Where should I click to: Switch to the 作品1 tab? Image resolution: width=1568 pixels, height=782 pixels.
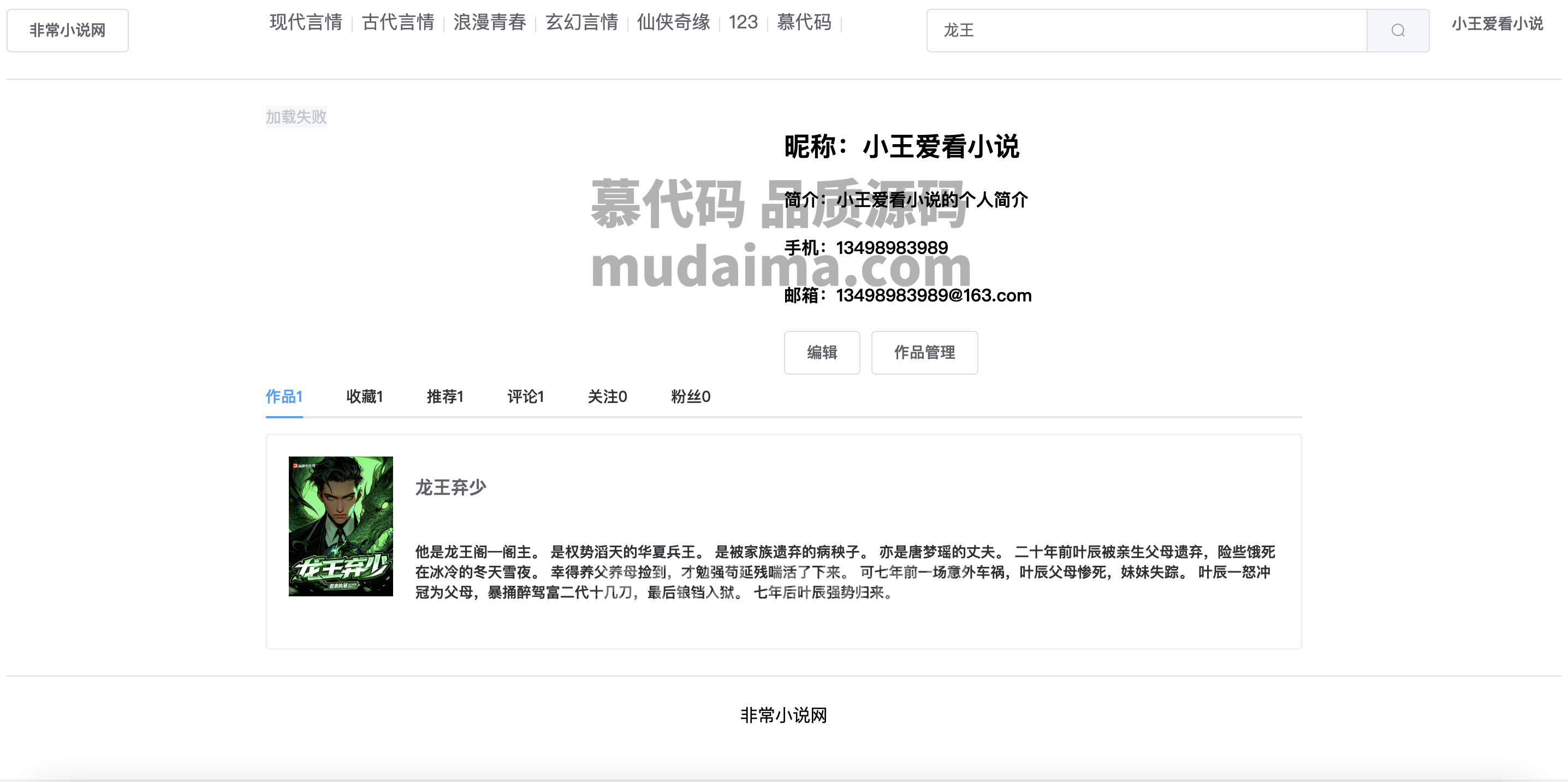tap(284, 396)
